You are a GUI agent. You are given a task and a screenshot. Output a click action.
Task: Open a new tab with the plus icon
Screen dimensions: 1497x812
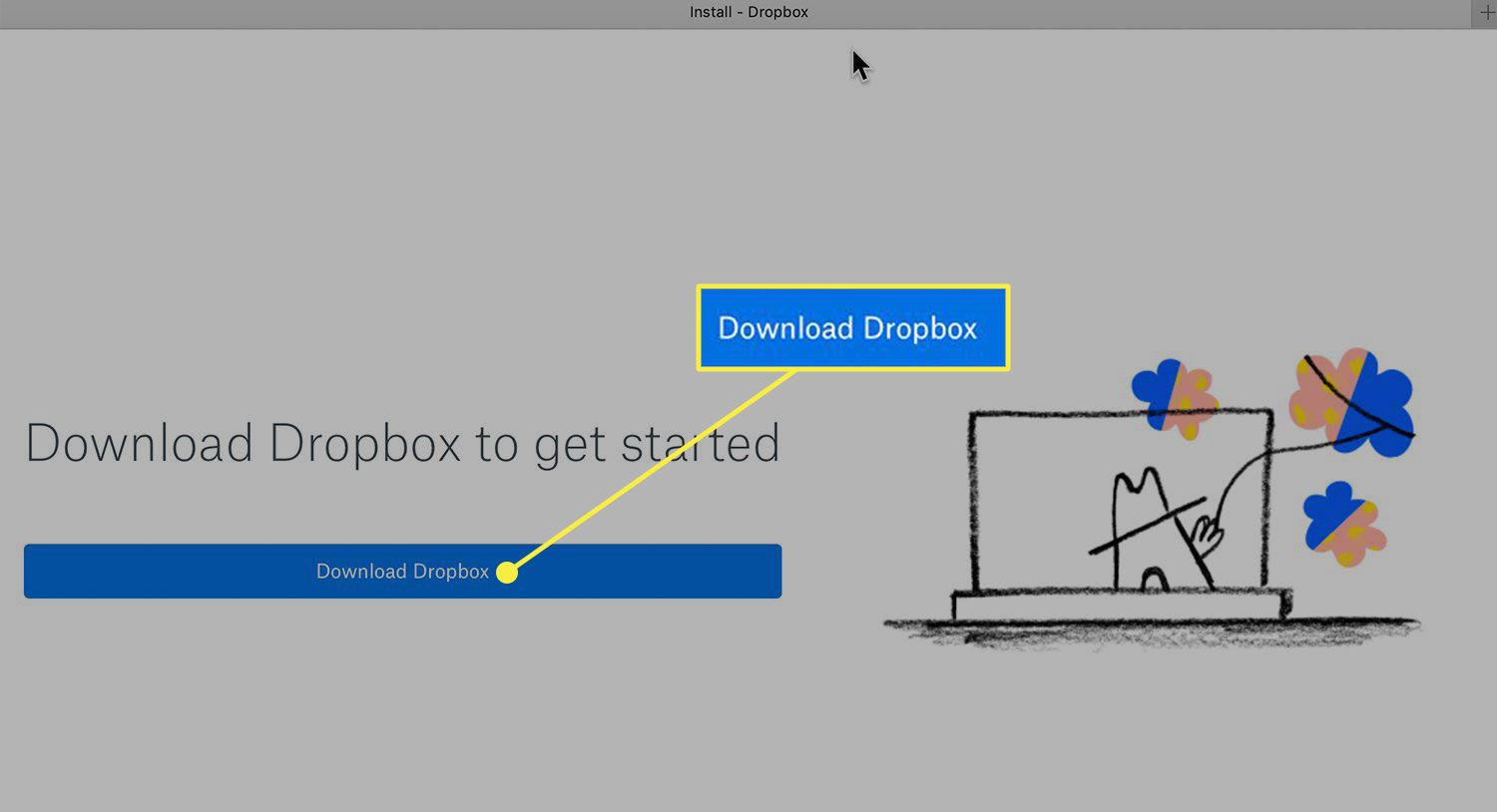point(1486,13)
